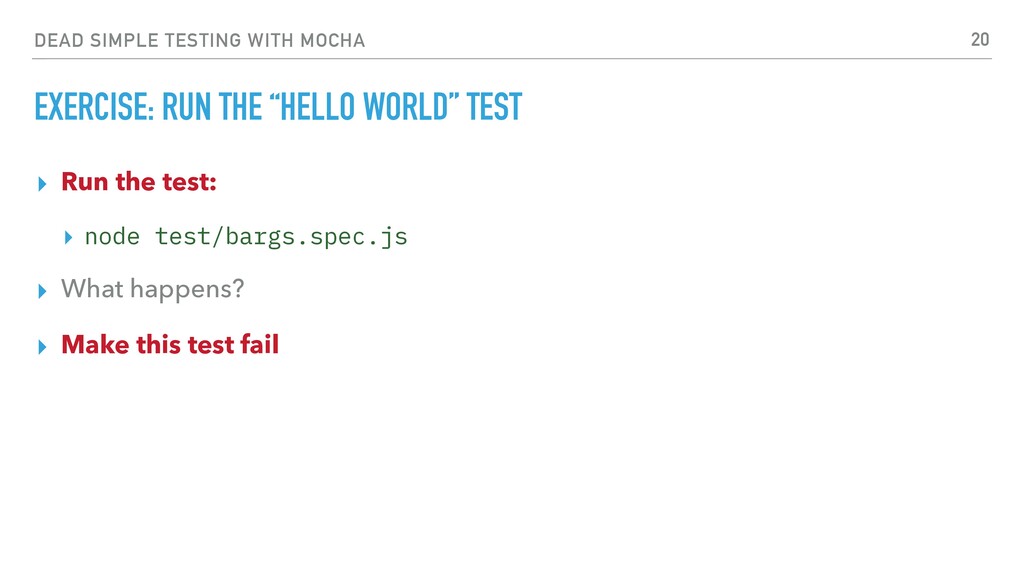
Task: Click the word "happens?" in the gray bullet
Action: tap(187, 289)
